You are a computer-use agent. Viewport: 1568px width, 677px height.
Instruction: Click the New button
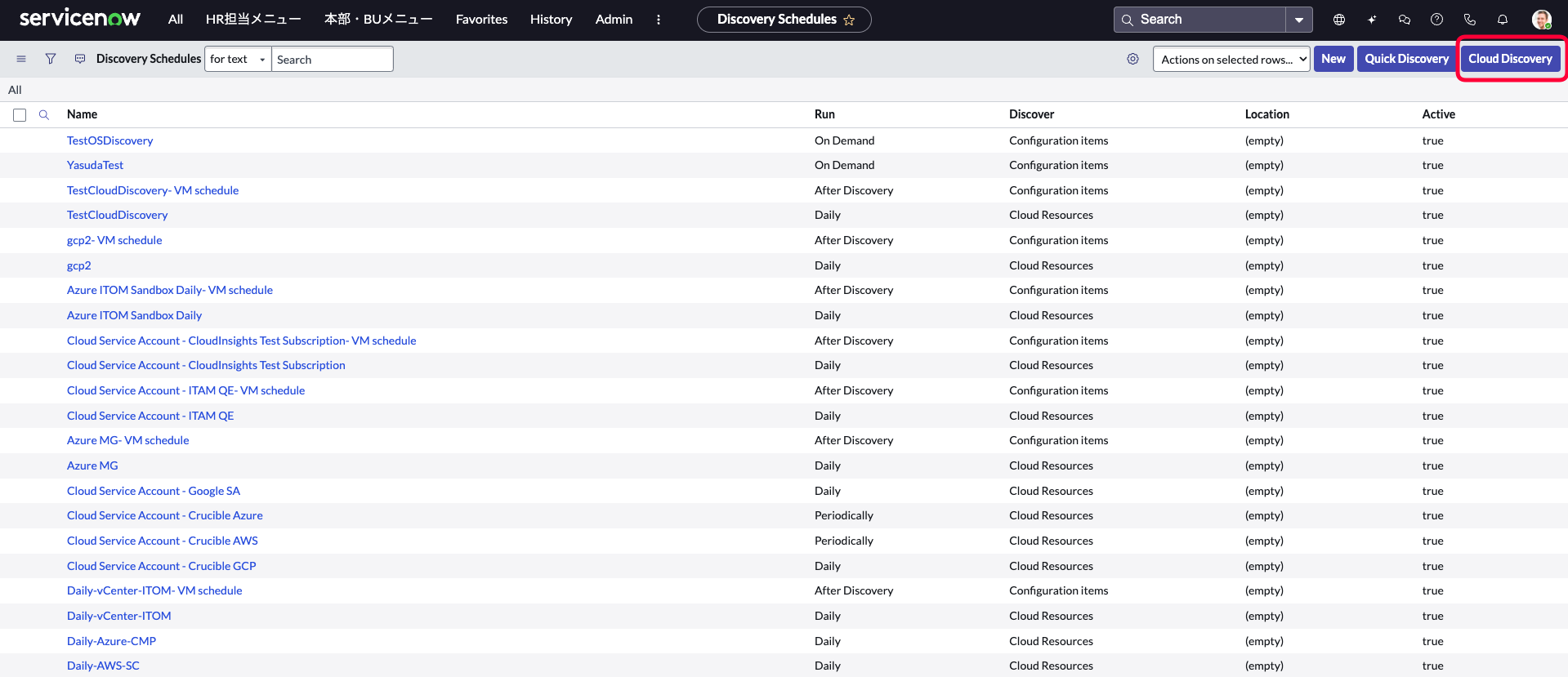coord(1333,59)
